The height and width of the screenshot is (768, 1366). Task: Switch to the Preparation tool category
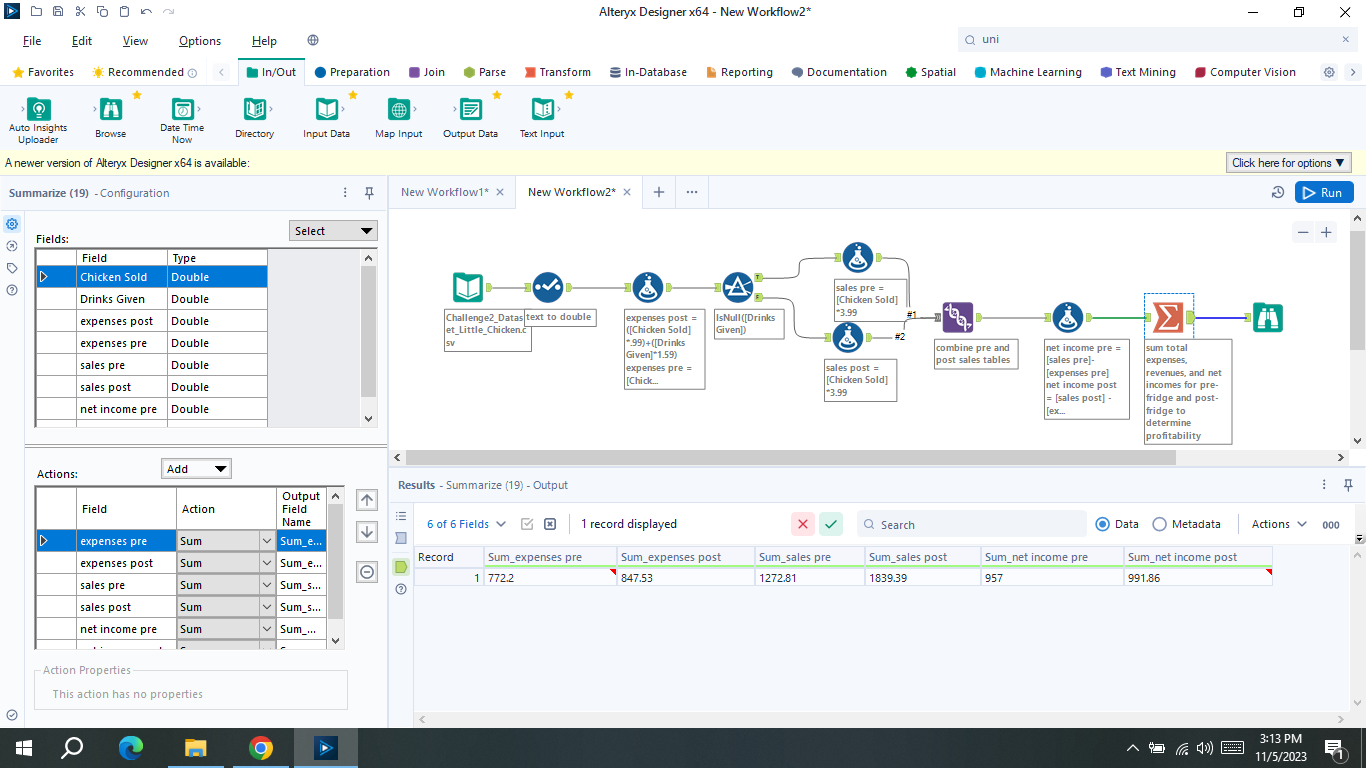coord(352,72)
